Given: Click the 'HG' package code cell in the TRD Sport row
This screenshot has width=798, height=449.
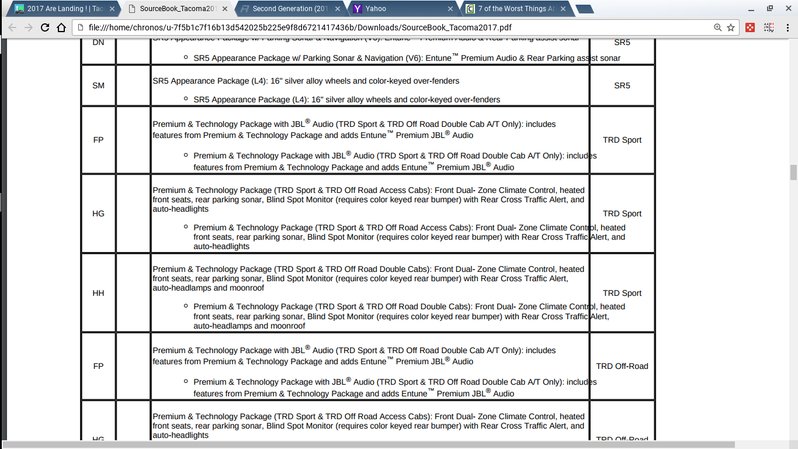Looking at the screenshot, I should coord(98,214).
